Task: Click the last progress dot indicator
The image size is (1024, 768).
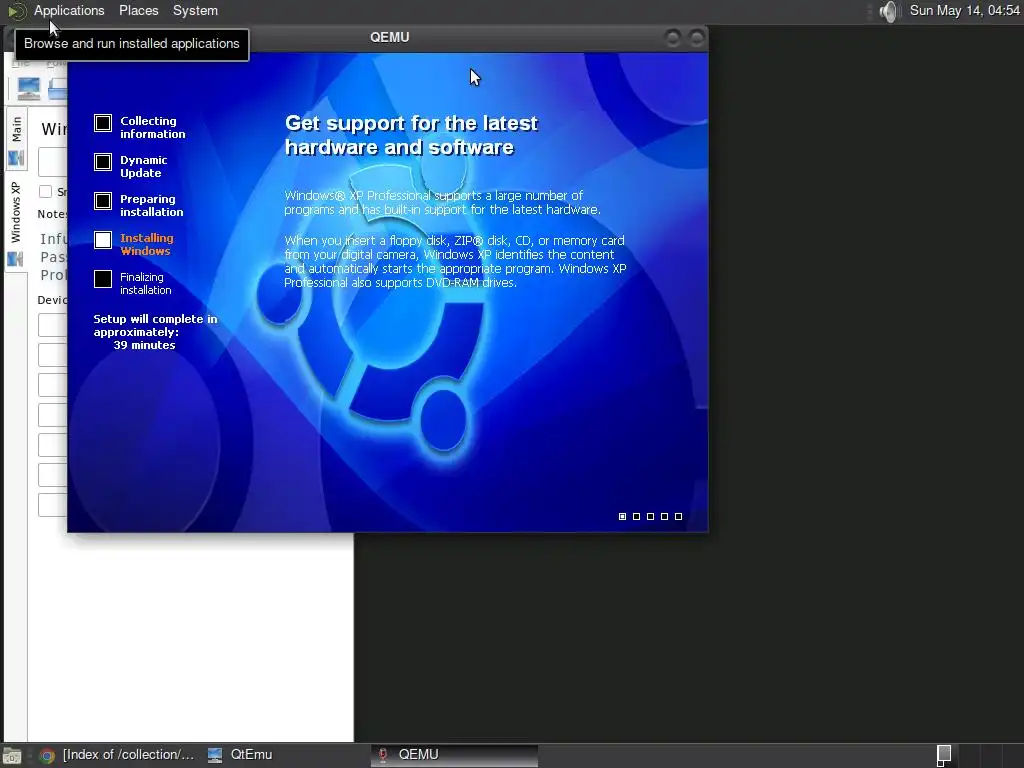Action: pos(679,517)
